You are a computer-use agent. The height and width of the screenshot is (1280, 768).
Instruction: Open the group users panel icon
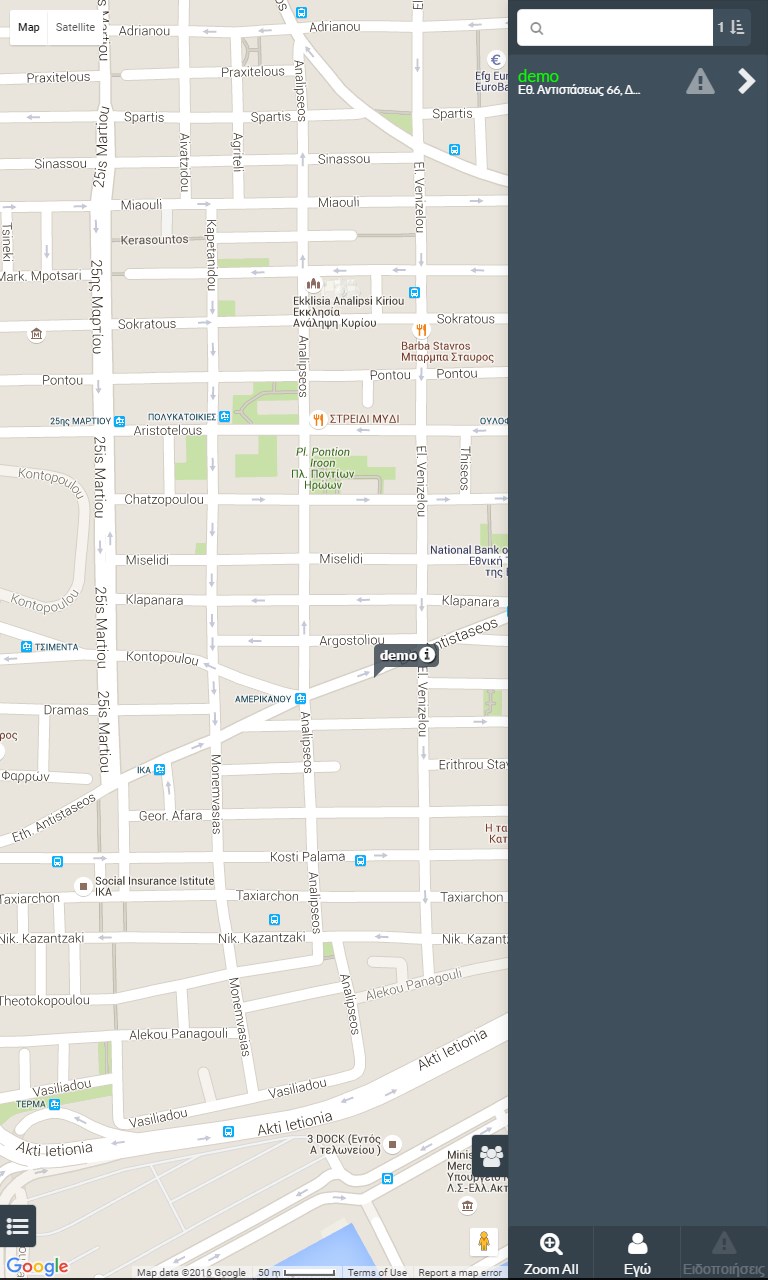[x=491, y=1156]
